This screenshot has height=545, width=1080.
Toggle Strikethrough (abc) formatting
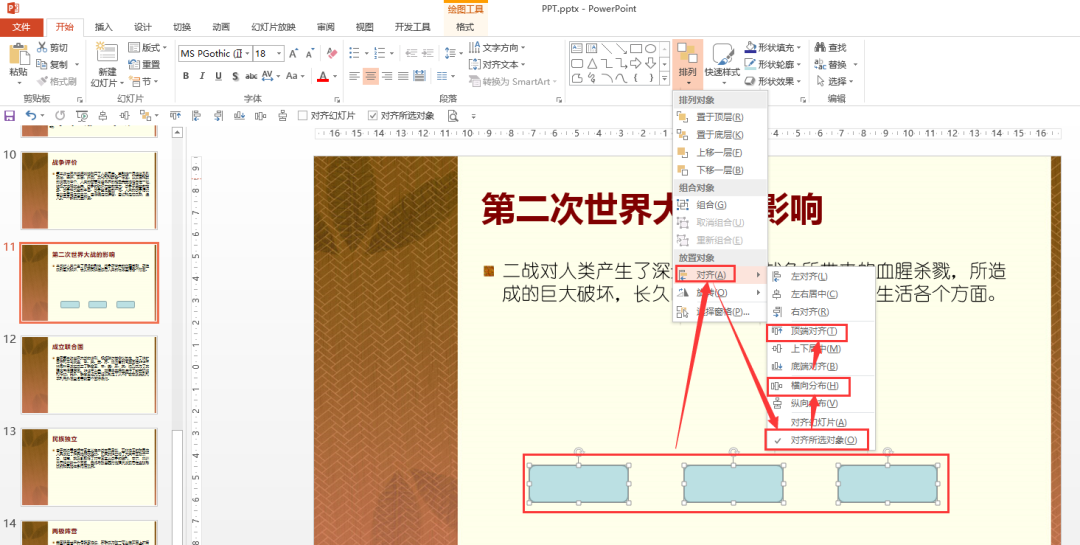click(x=251, y=76)
